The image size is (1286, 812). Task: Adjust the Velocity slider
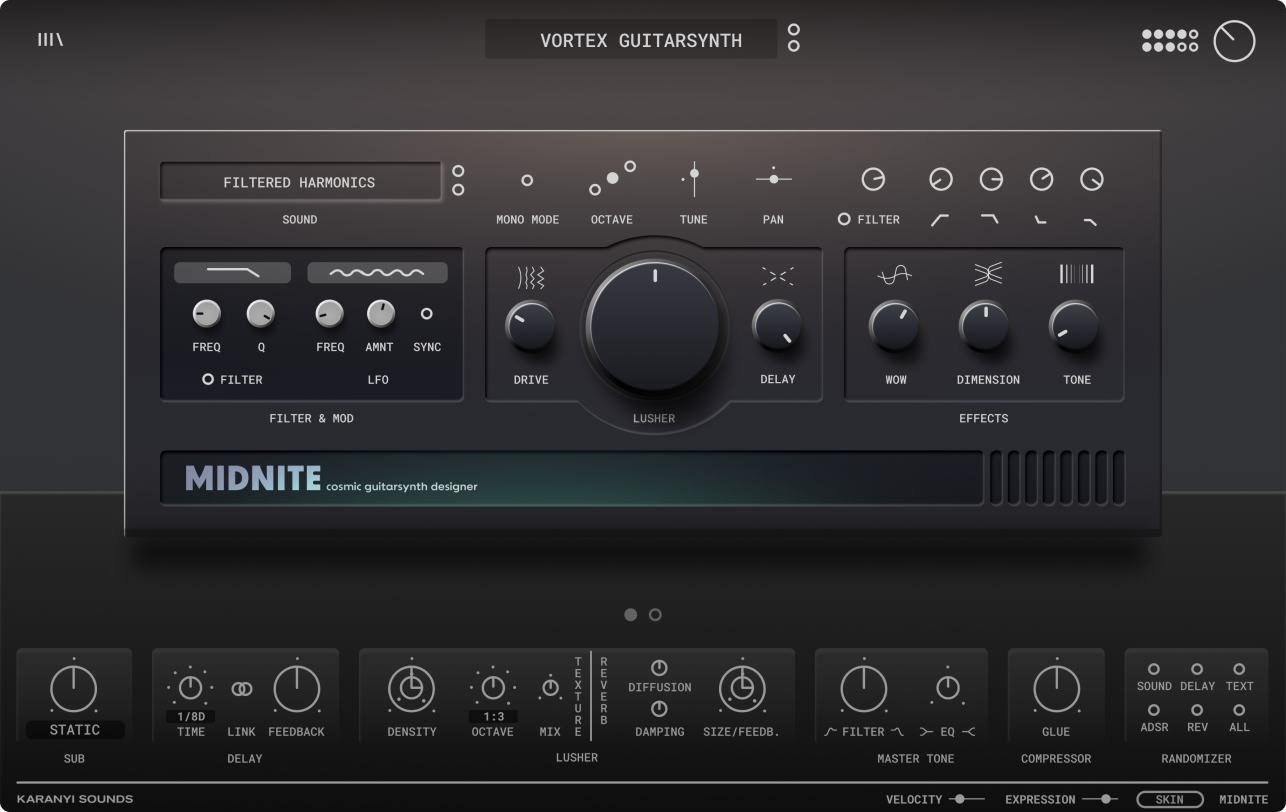click(961, 799)
